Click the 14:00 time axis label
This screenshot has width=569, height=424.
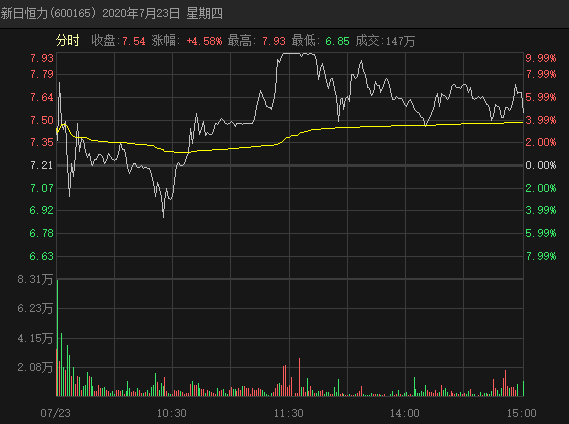tap(405, 413)
